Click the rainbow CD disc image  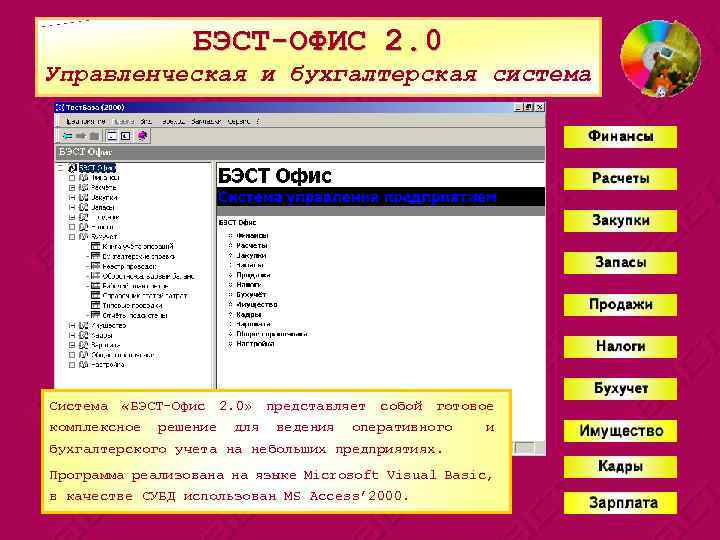click(x=660, y=58)
